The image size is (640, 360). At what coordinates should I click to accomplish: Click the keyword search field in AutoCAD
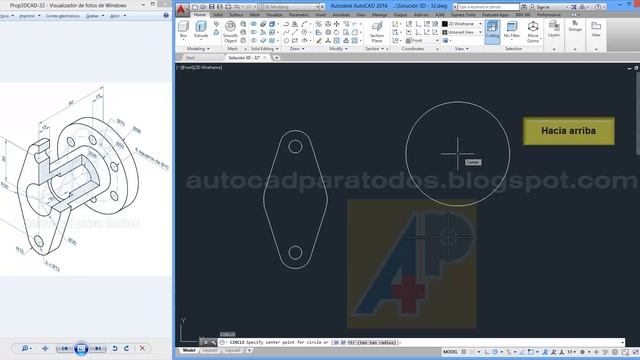[488, 7]
